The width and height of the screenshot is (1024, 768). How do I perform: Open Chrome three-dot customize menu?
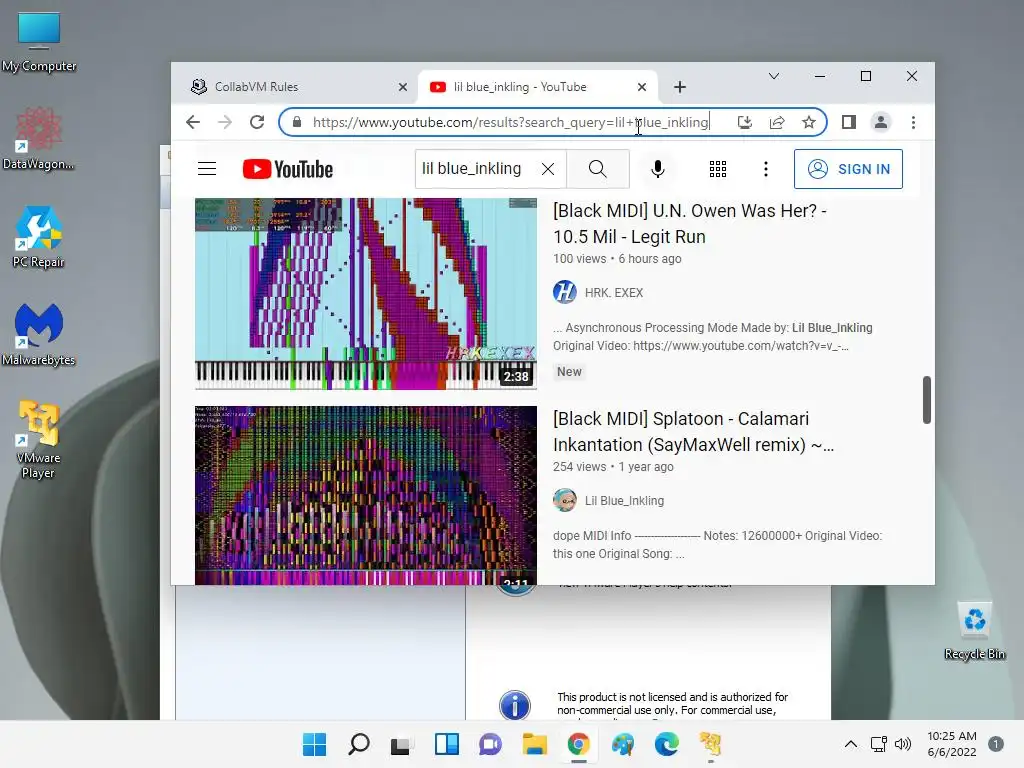coord(913,122)
